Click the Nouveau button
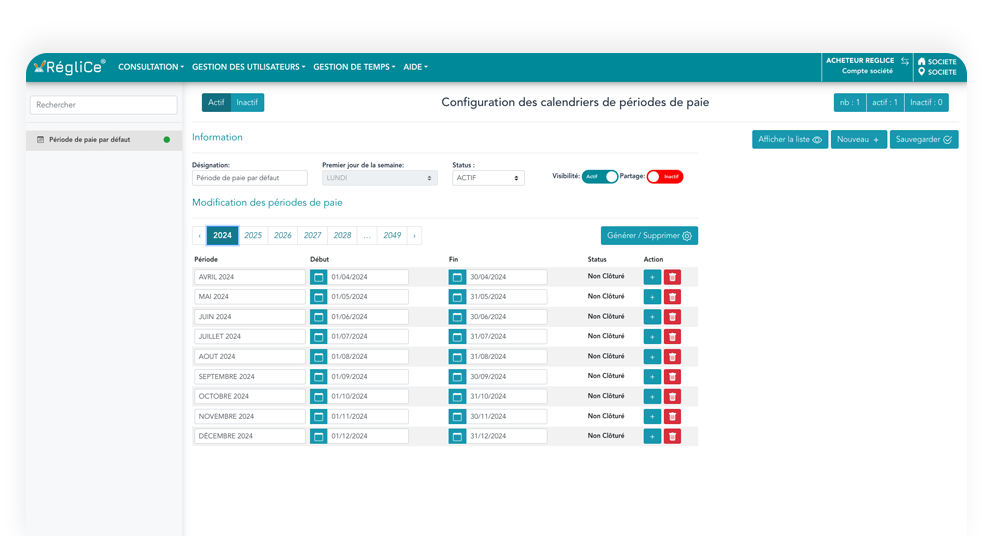This screenshot has height=536, width=1000. point(858,139)
